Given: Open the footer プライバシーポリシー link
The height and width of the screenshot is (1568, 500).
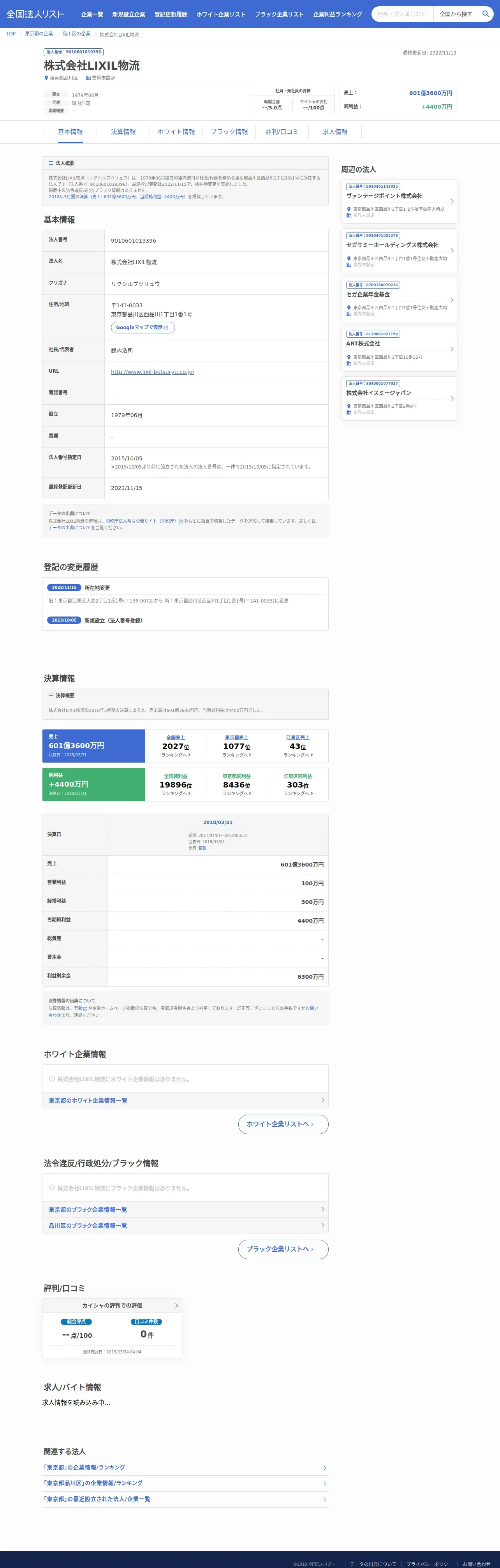Looking at the screenshot, I should [430, 1564].
